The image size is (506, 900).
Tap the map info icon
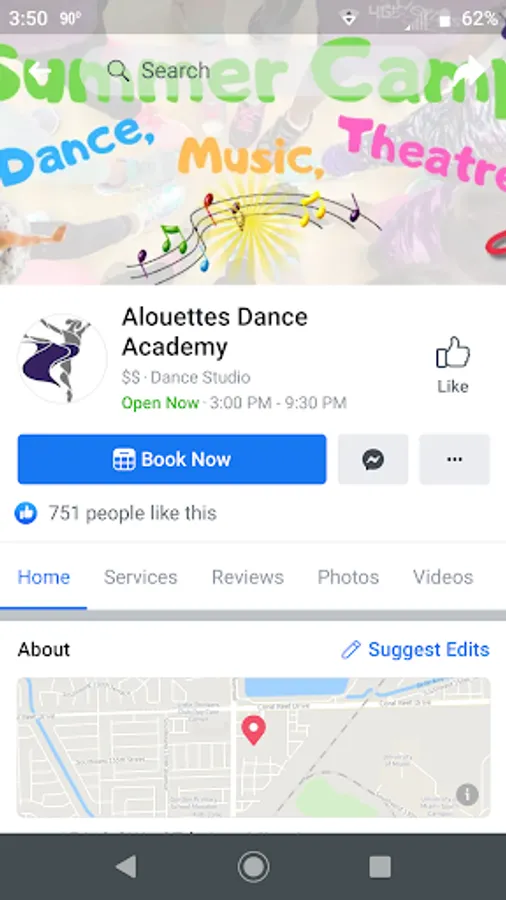click(x=467, y=795)
